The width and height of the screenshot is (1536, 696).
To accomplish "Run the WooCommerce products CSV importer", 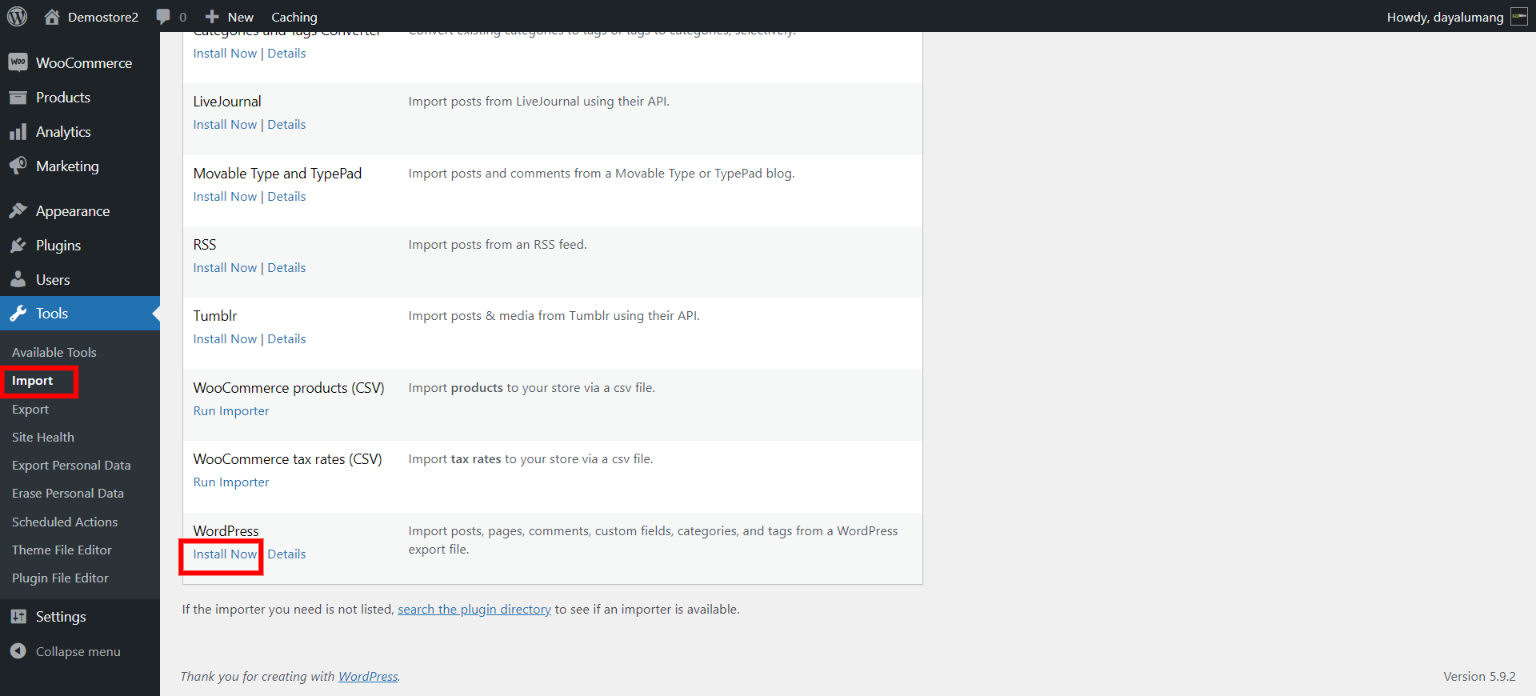I will click(x=230, y=410).
